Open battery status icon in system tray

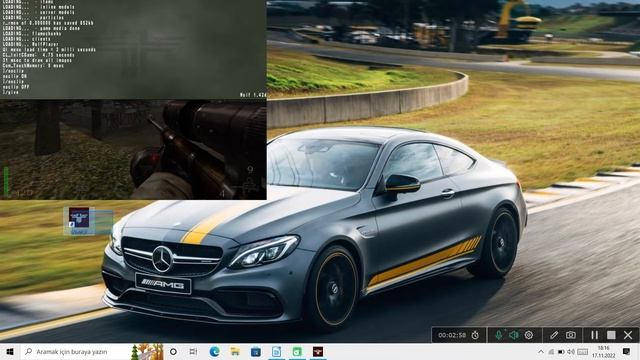point(561,351)
